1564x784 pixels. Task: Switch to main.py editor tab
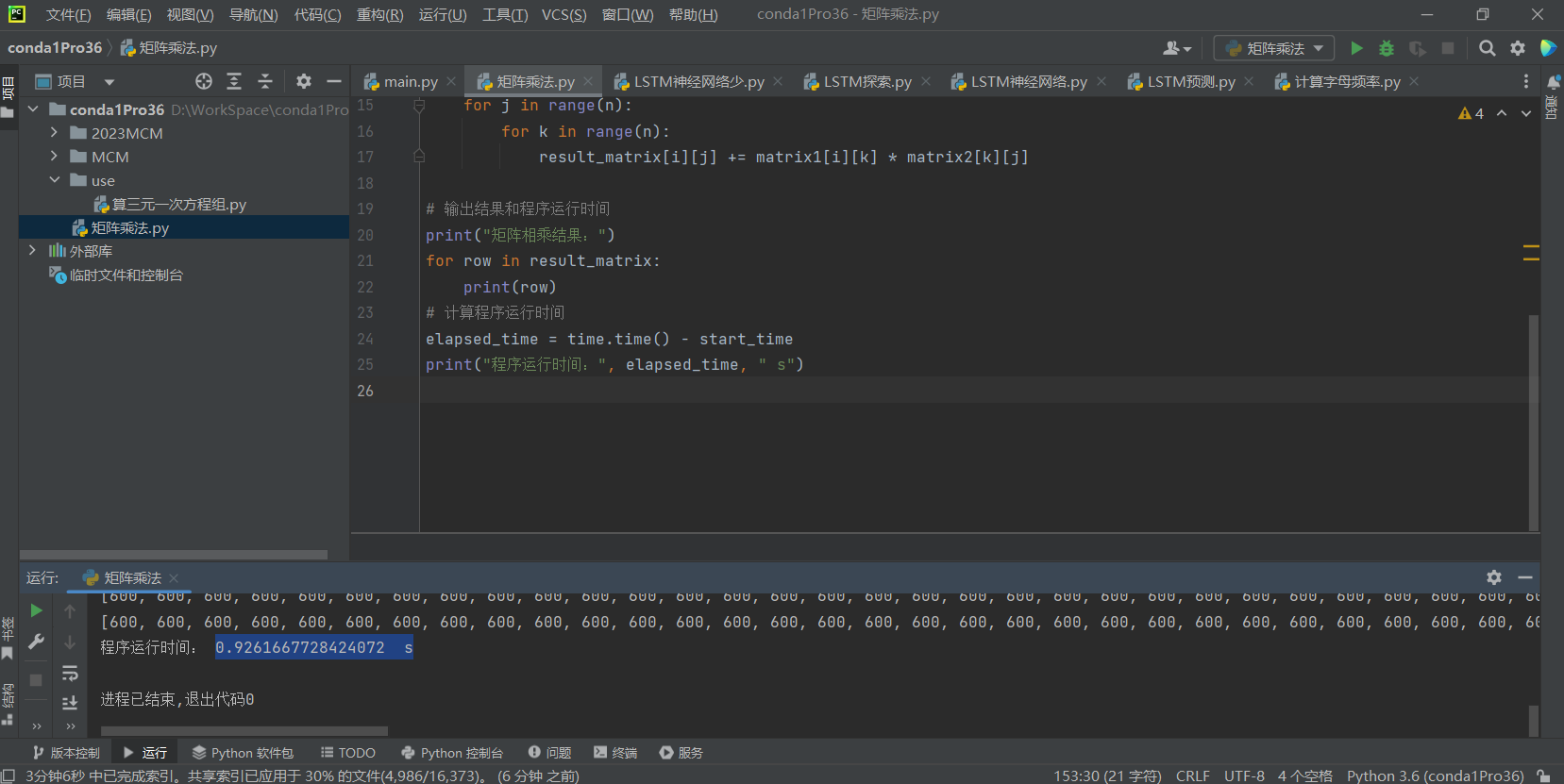[401, 81]
